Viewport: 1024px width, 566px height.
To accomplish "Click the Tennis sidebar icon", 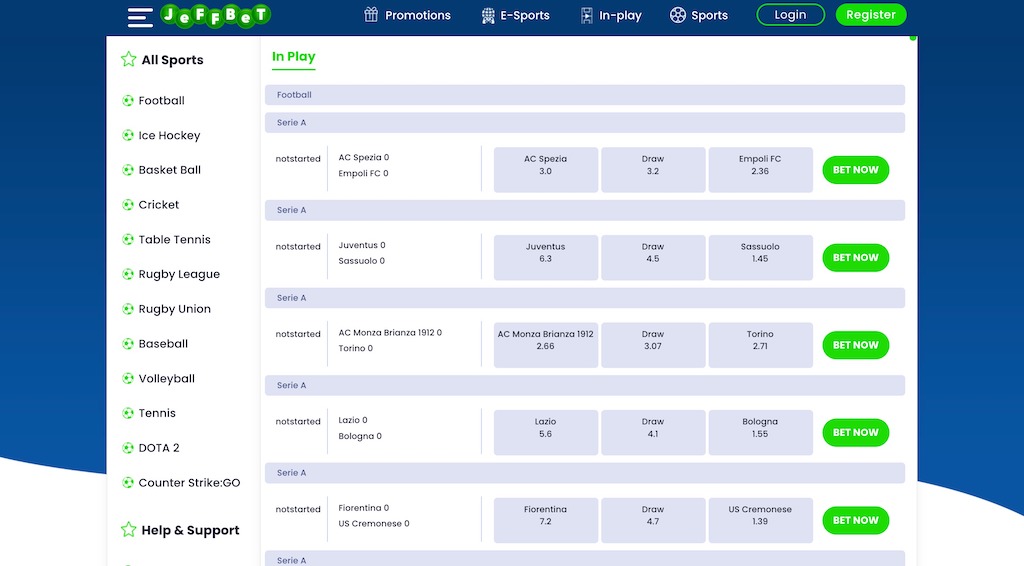I will (128, 413).
